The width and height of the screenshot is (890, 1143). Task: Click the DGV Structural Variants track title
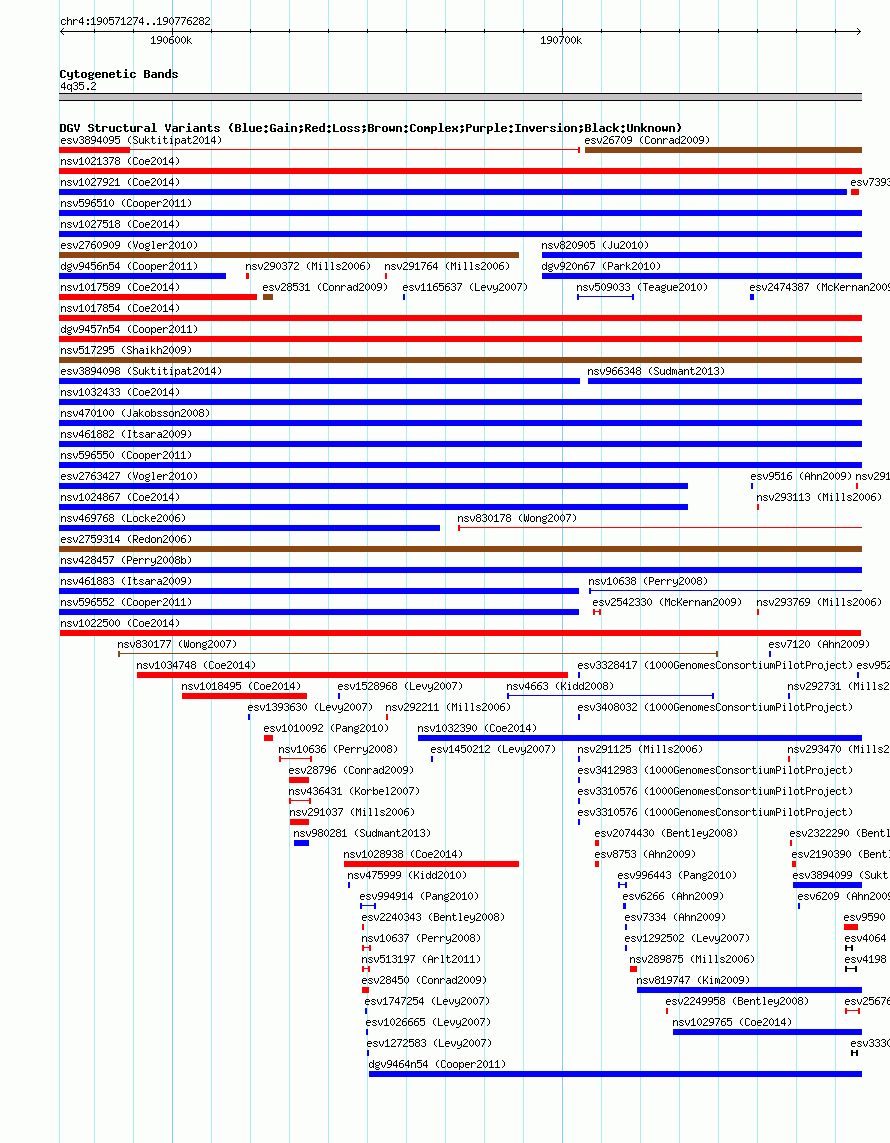(x=370, y=128)
